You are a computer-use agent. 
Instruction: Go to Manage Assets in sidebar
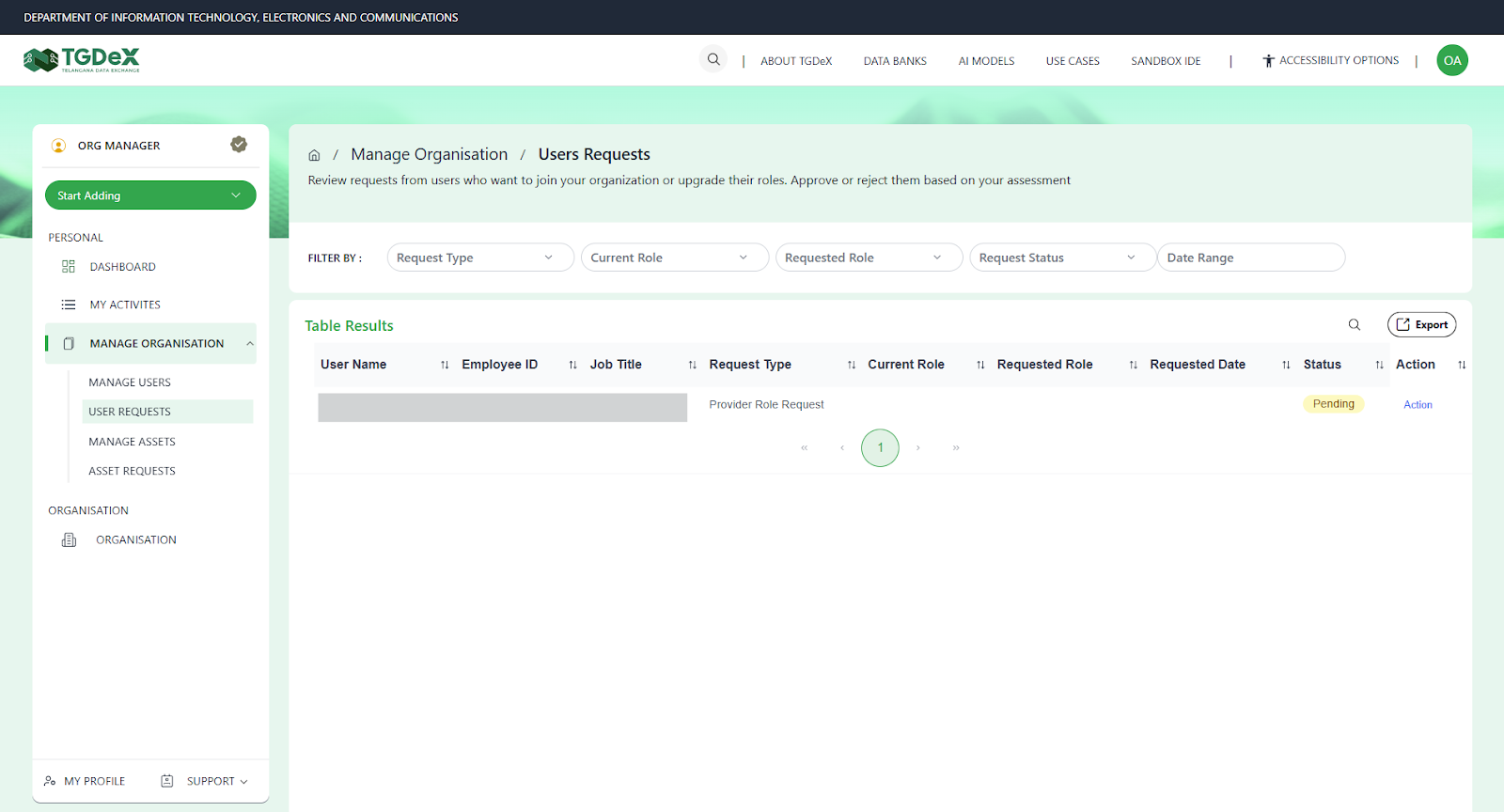tap(132, 442)
